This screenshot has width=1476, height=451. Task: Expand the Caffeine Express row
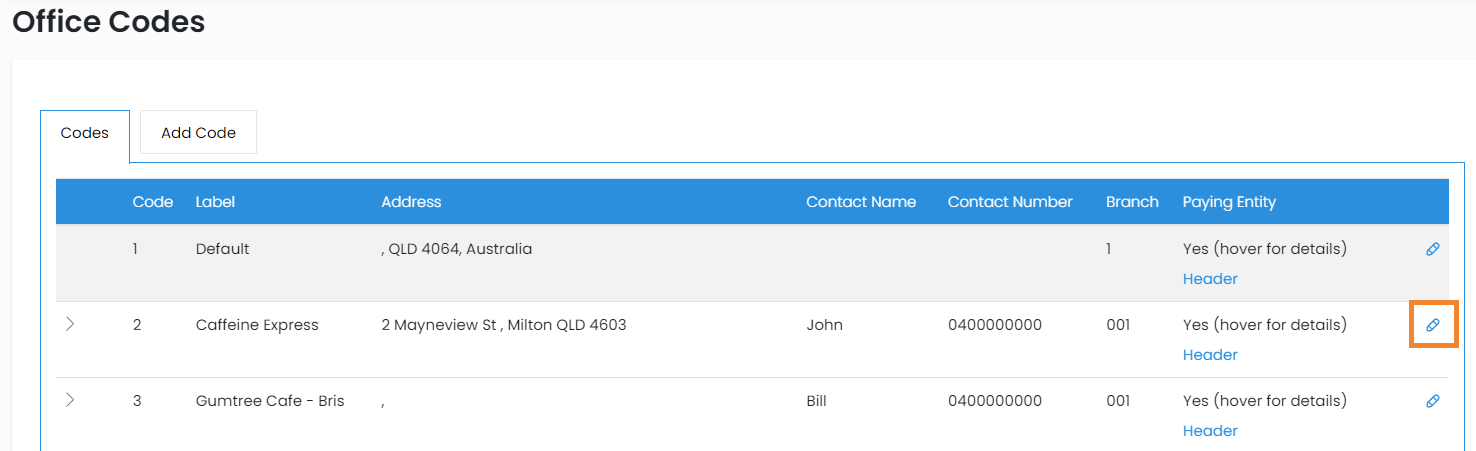[x=70, y=324]
